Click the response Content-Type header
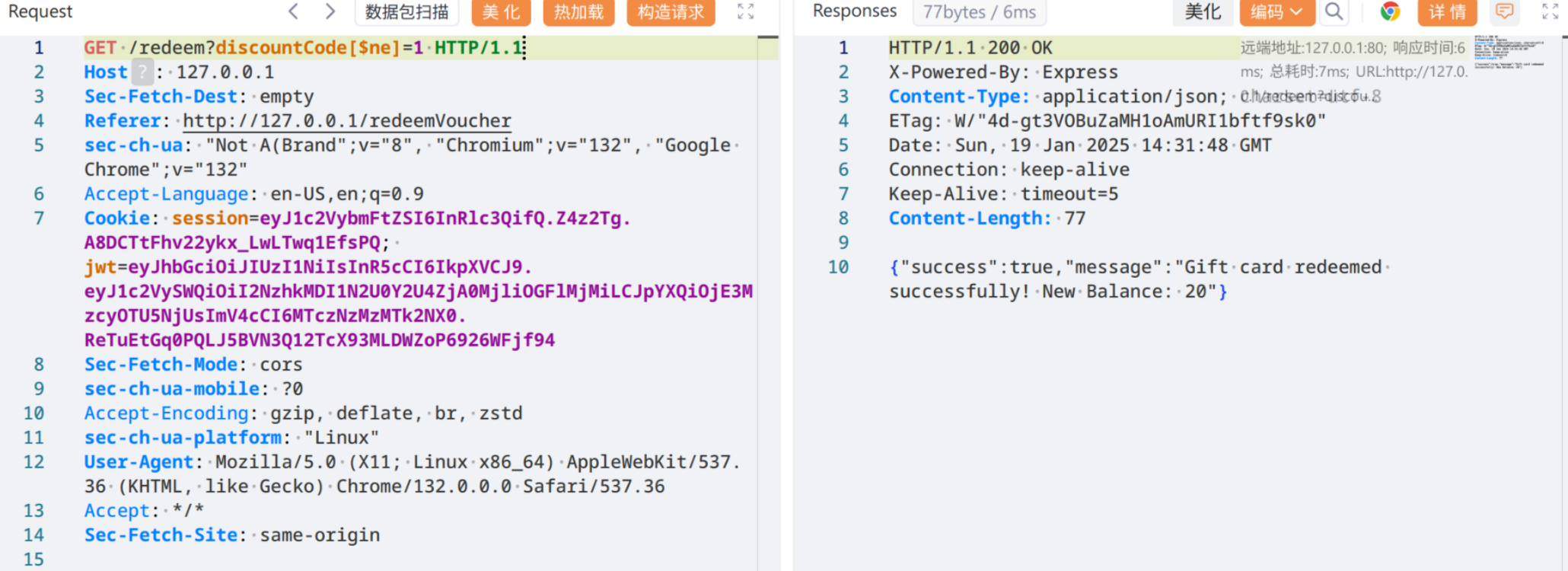Image resolution: width=1568 pixels, height=571 pixels. tap(1058, 97)
